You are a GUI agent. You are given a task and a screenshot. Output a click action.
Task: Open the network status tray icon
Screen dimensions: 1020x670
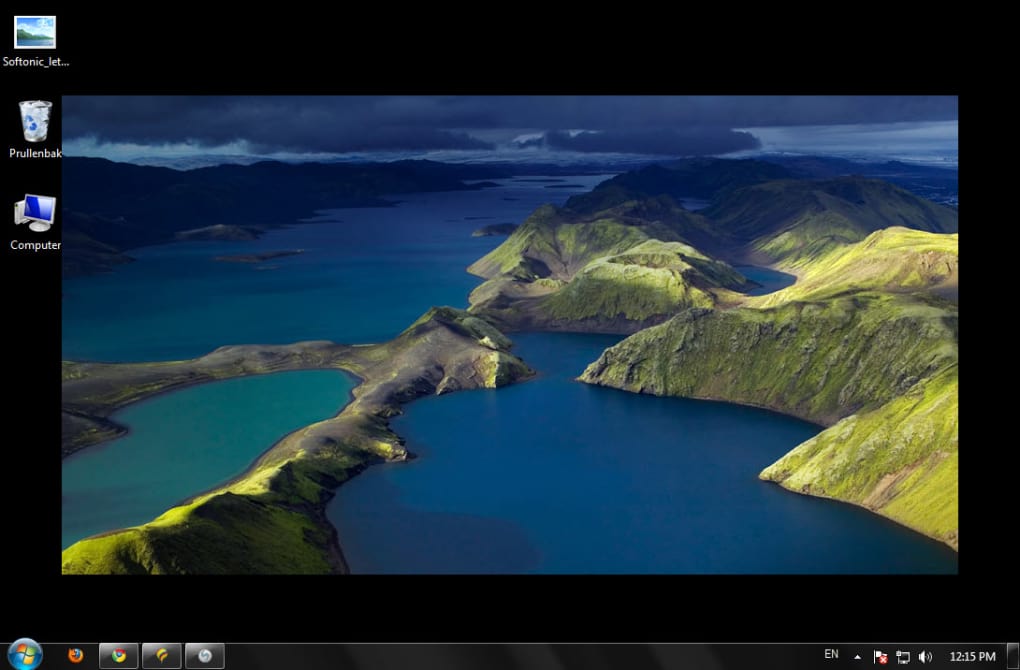pos(903,657)
